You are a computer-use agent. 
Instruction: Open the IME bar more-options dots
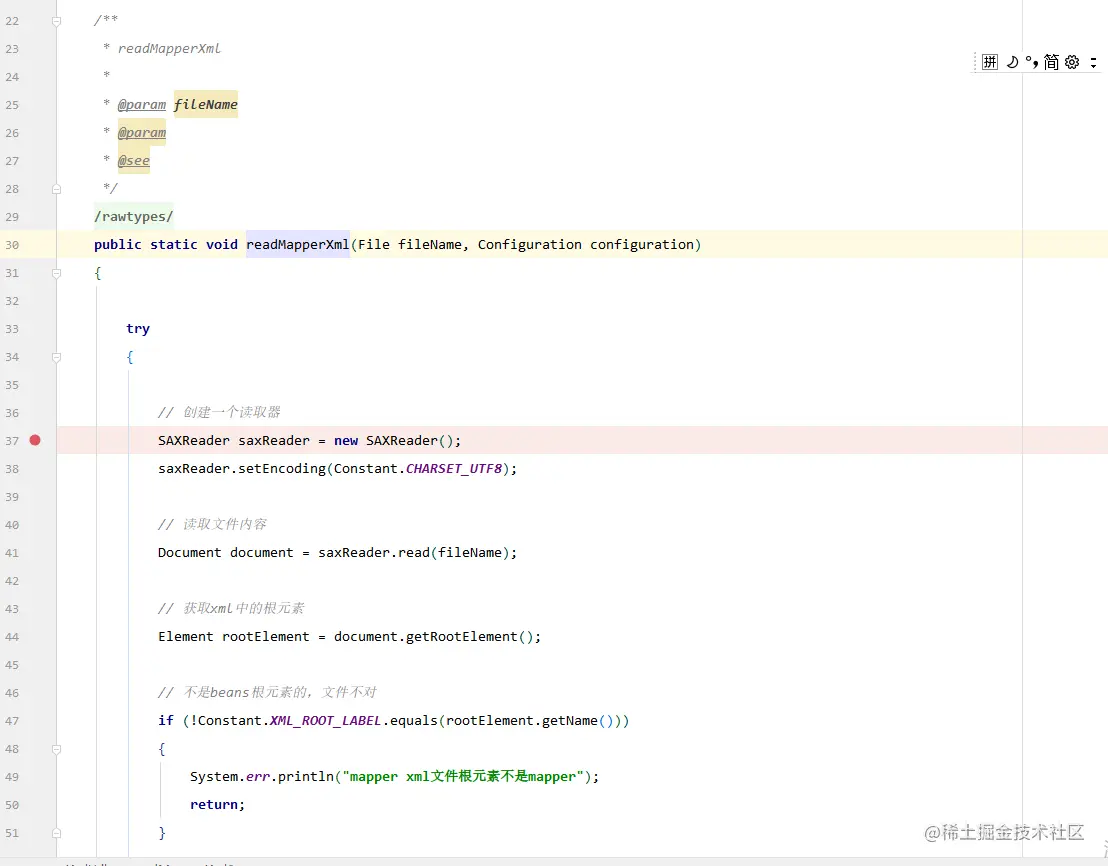pyautogui.click(x=1093, y=62)
